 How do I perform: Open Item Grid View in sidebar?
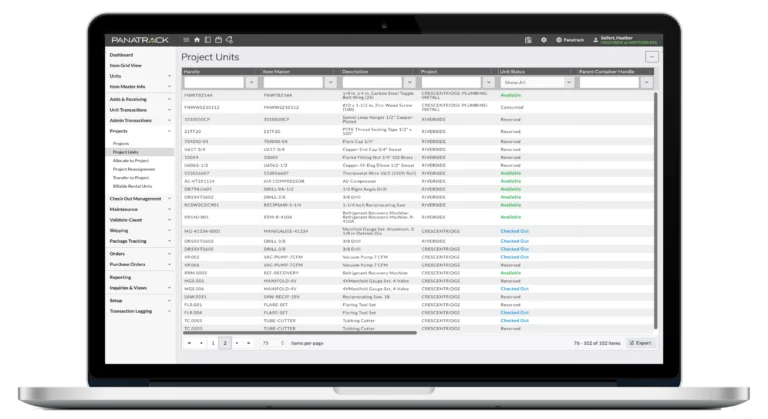click(x=126, y=65)
